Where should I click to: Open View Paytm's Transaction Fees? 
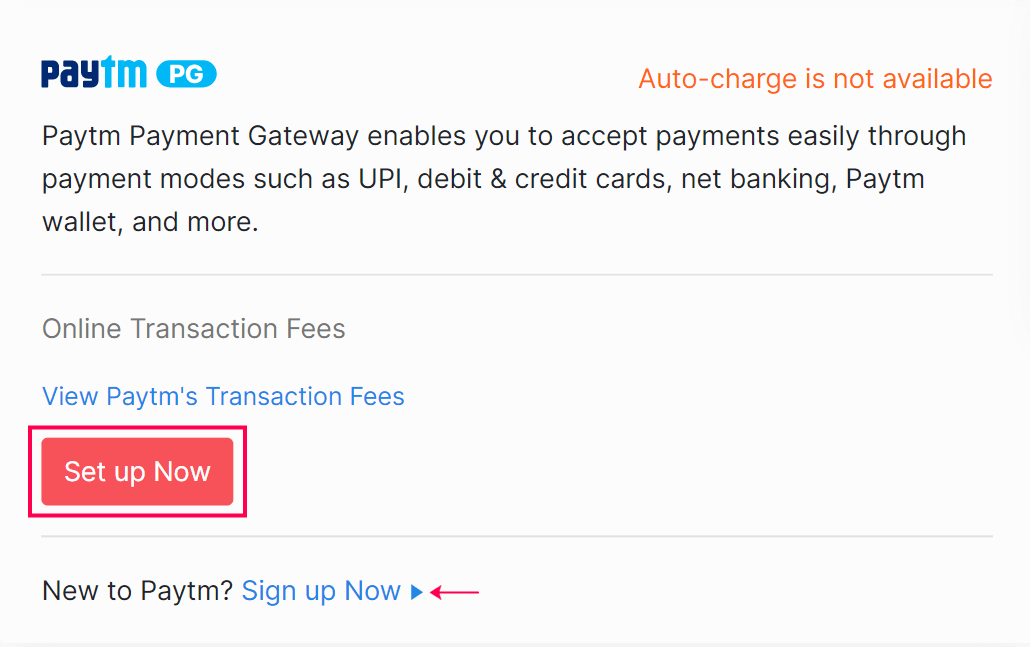tap(222, 396)
